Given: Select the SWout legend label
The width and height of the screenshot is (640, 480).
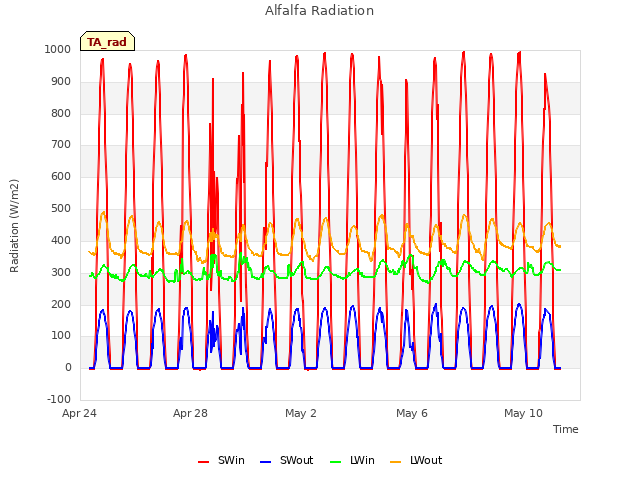Looking at the screenshot, I should (296, 460).
